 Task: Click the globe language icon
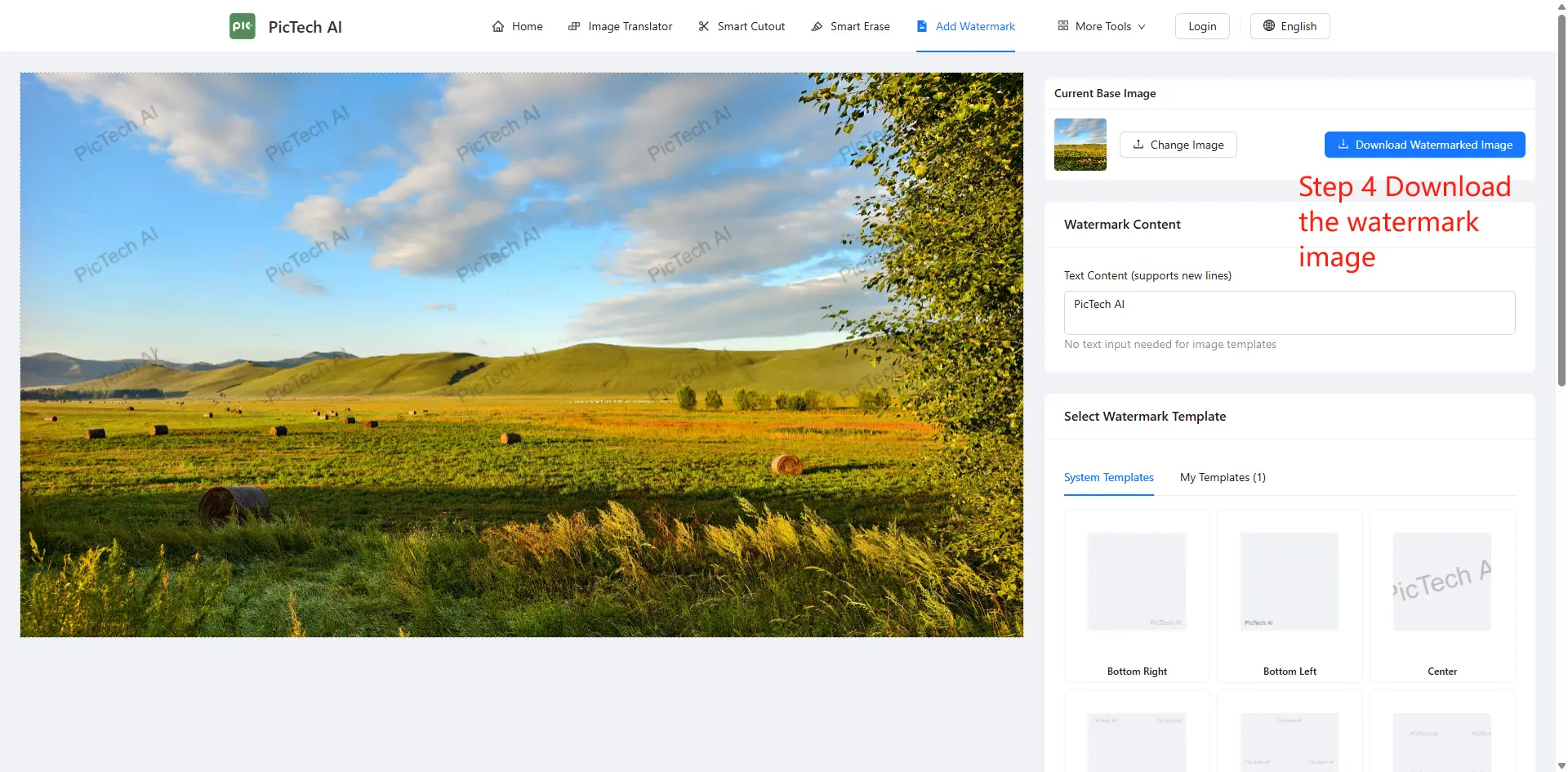coord(1269,26)
